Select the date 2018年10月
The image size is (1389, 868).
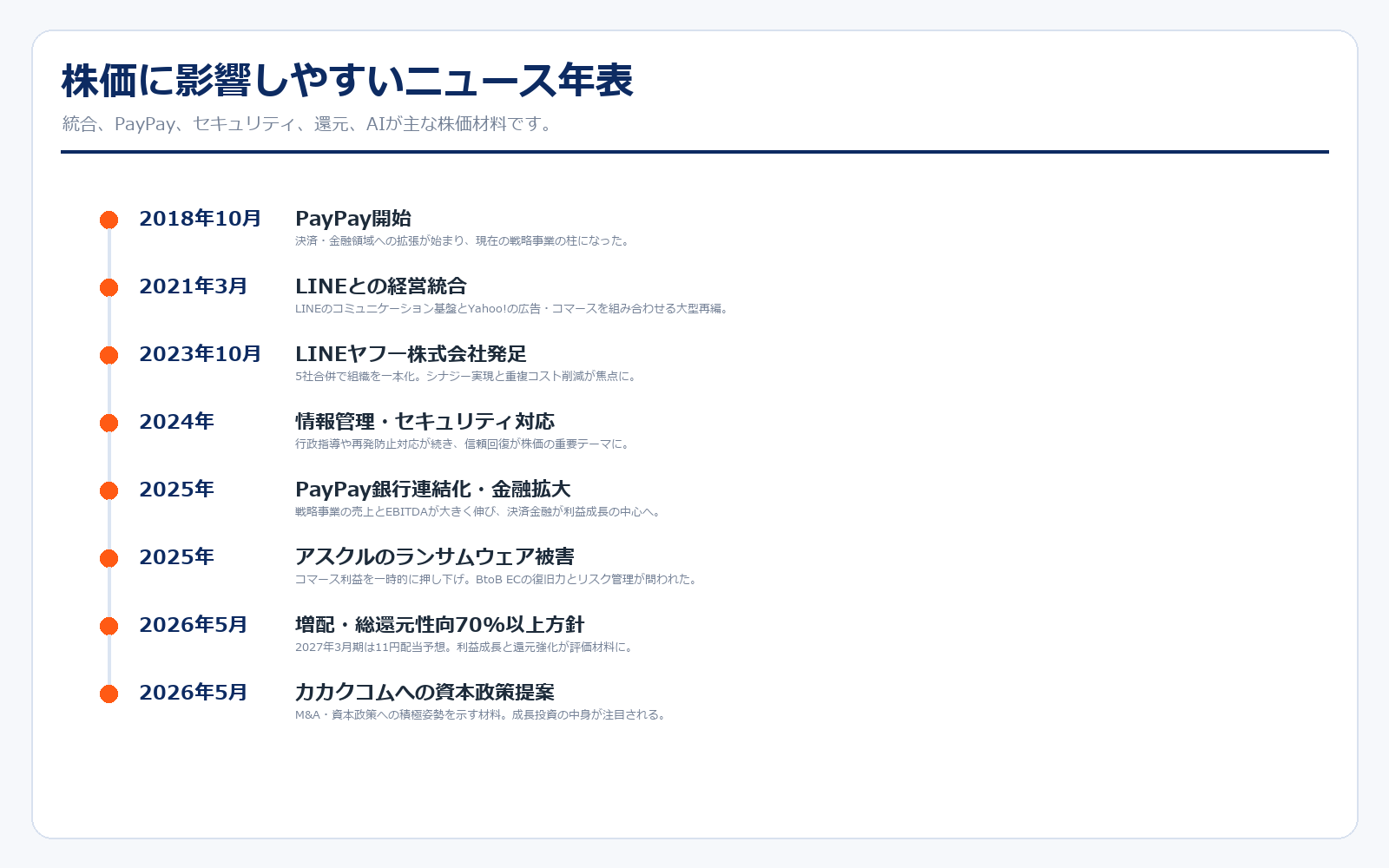[x=200, y=219]
